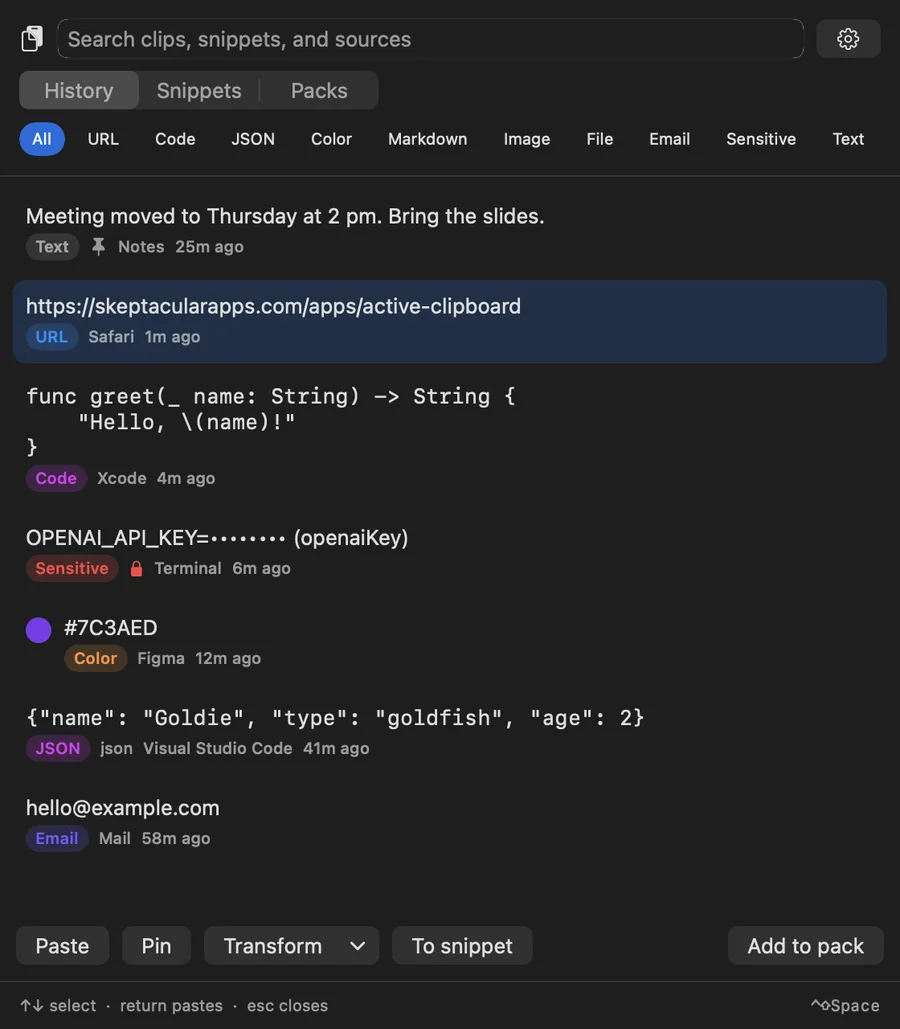Select the All filter chip

(x=42, y=139)
